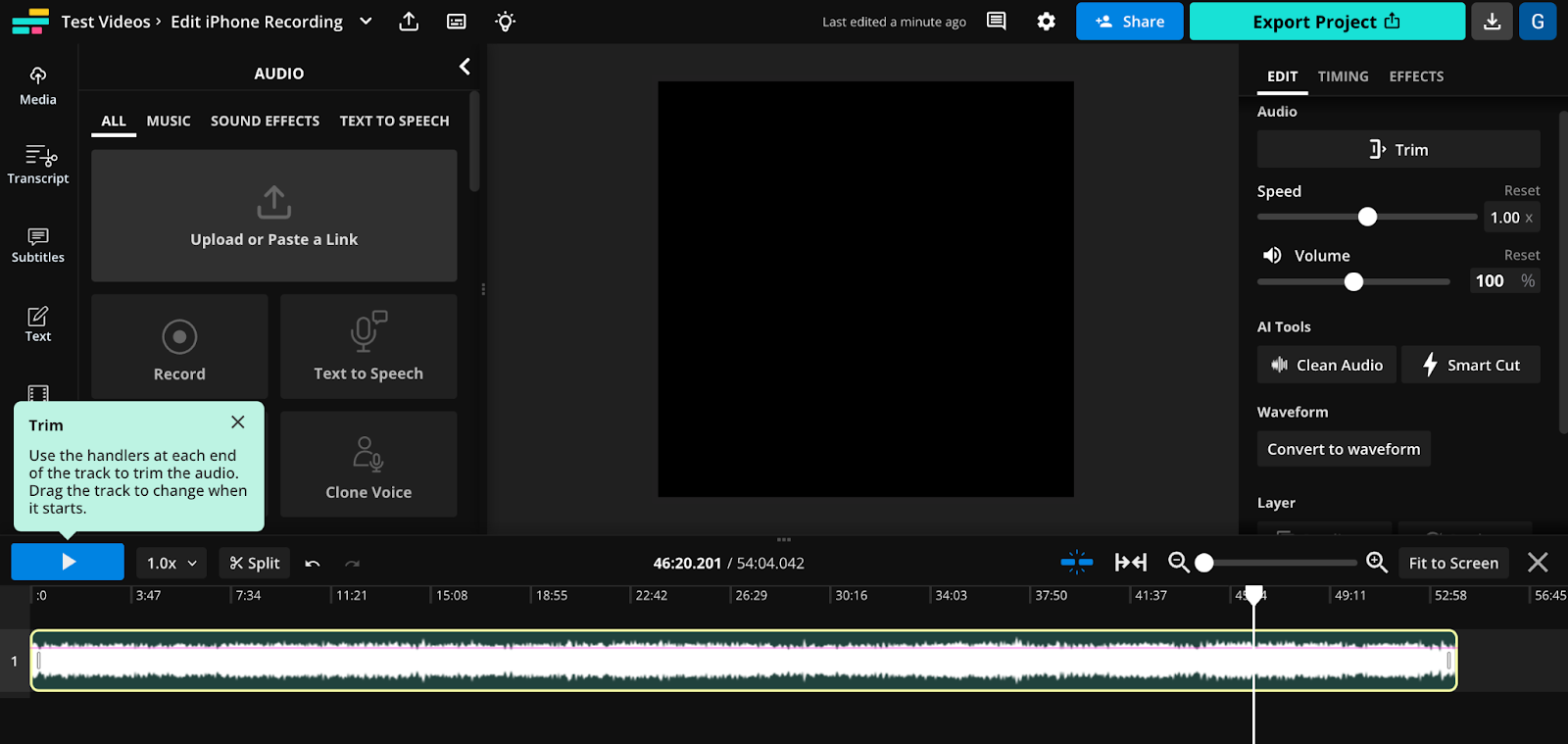Click the Speed slider handle
This screenshot has width=1568, height=744.
tap(1367, 217)
